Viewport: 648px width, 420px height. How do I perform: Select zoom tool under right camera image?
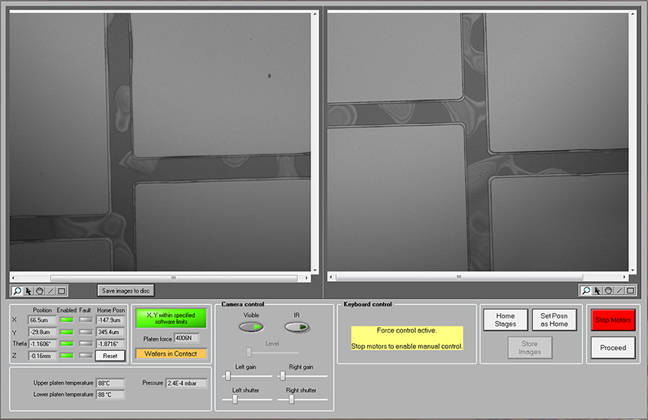click(x=587, y=291)
